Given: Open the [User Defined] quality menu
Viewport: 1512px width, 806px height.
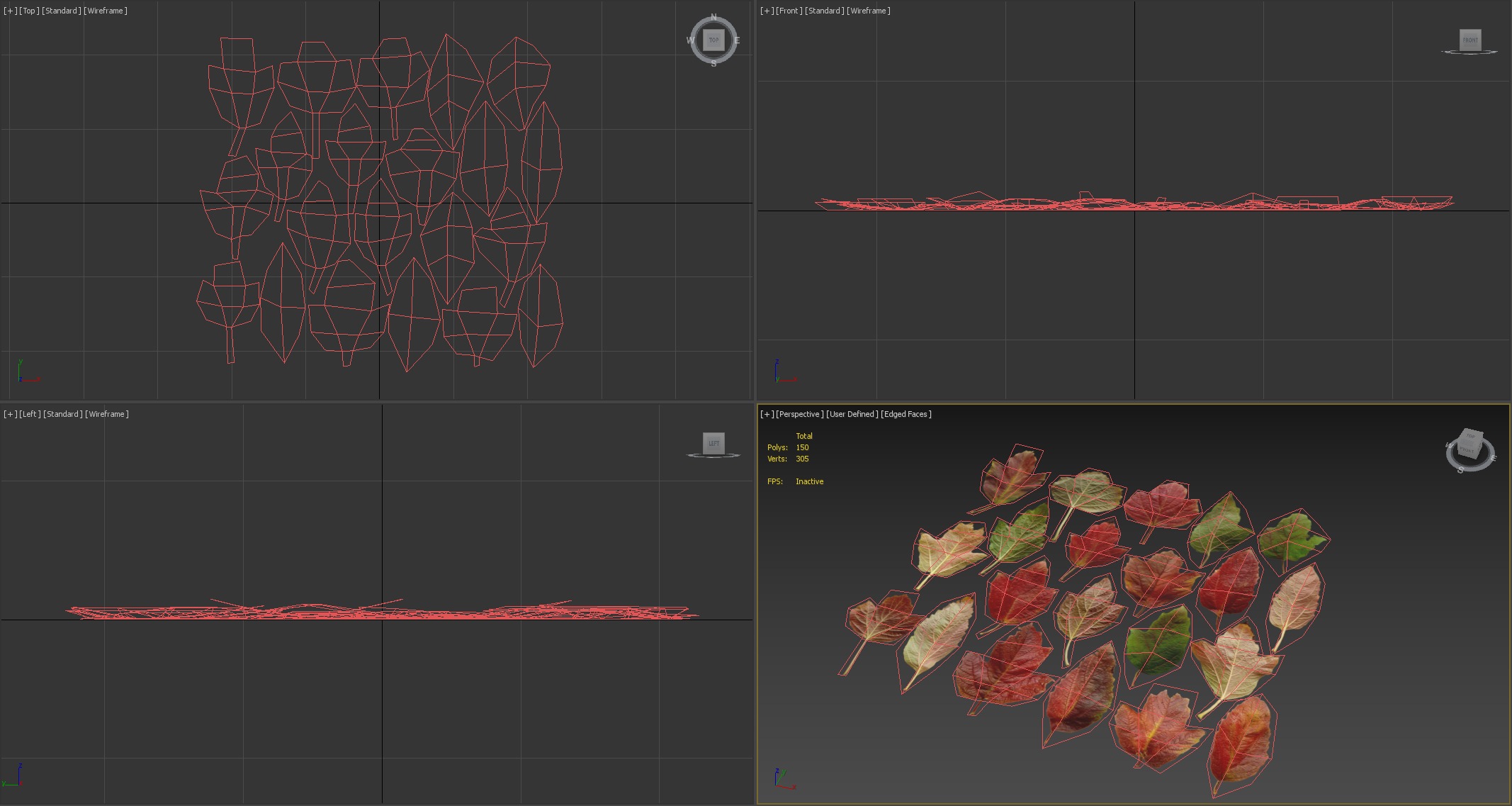Looking at the screenshot, I should [852, 414].
